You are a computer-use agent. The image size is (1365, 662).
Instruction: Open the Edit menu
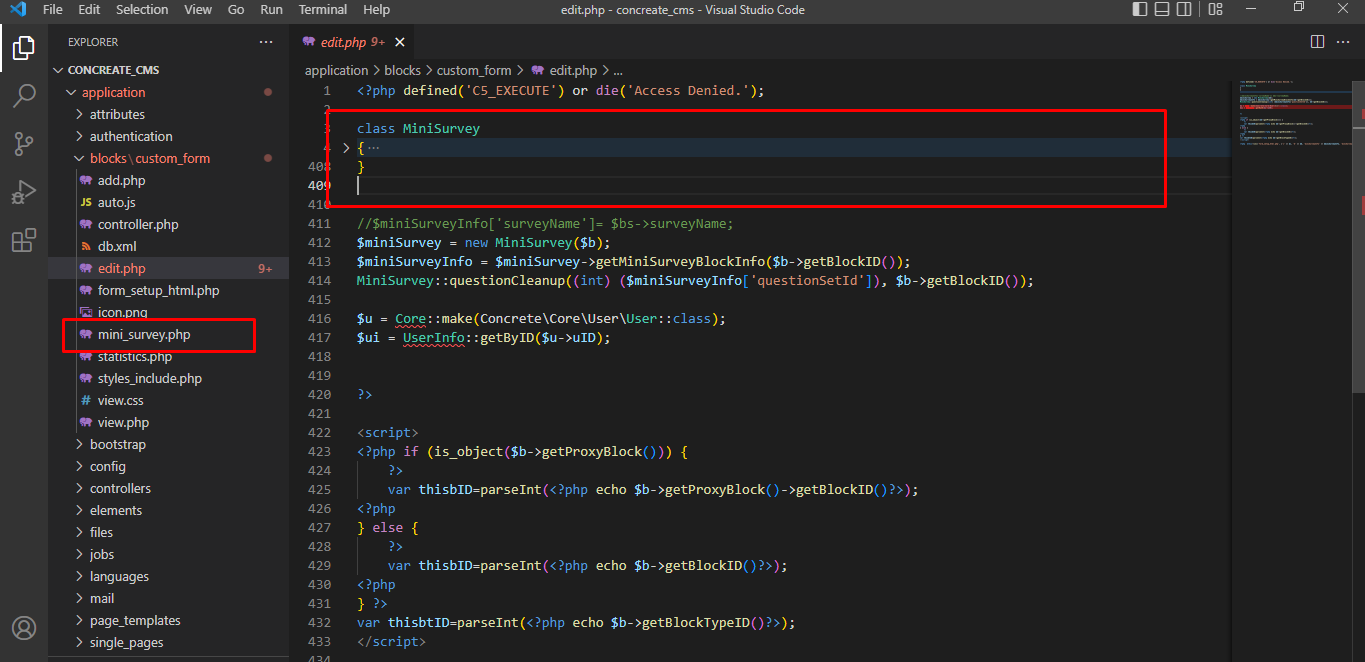point(89,9)
